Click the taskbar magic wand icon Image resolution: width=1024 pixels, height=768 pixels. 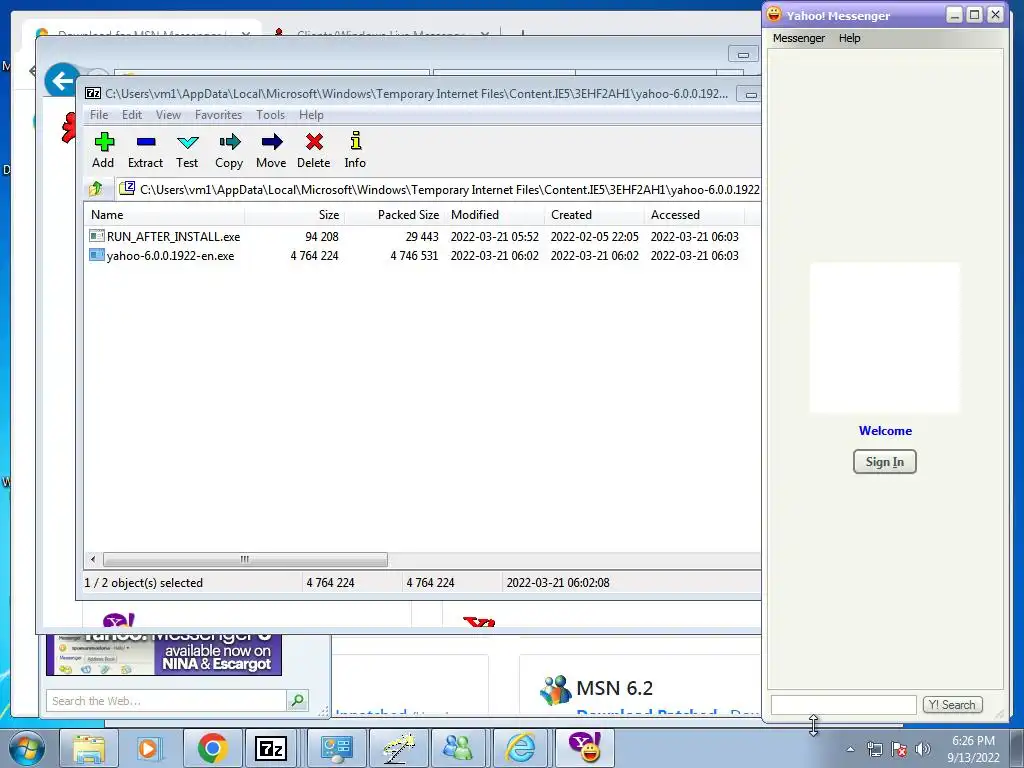click(x=398, y=748)
